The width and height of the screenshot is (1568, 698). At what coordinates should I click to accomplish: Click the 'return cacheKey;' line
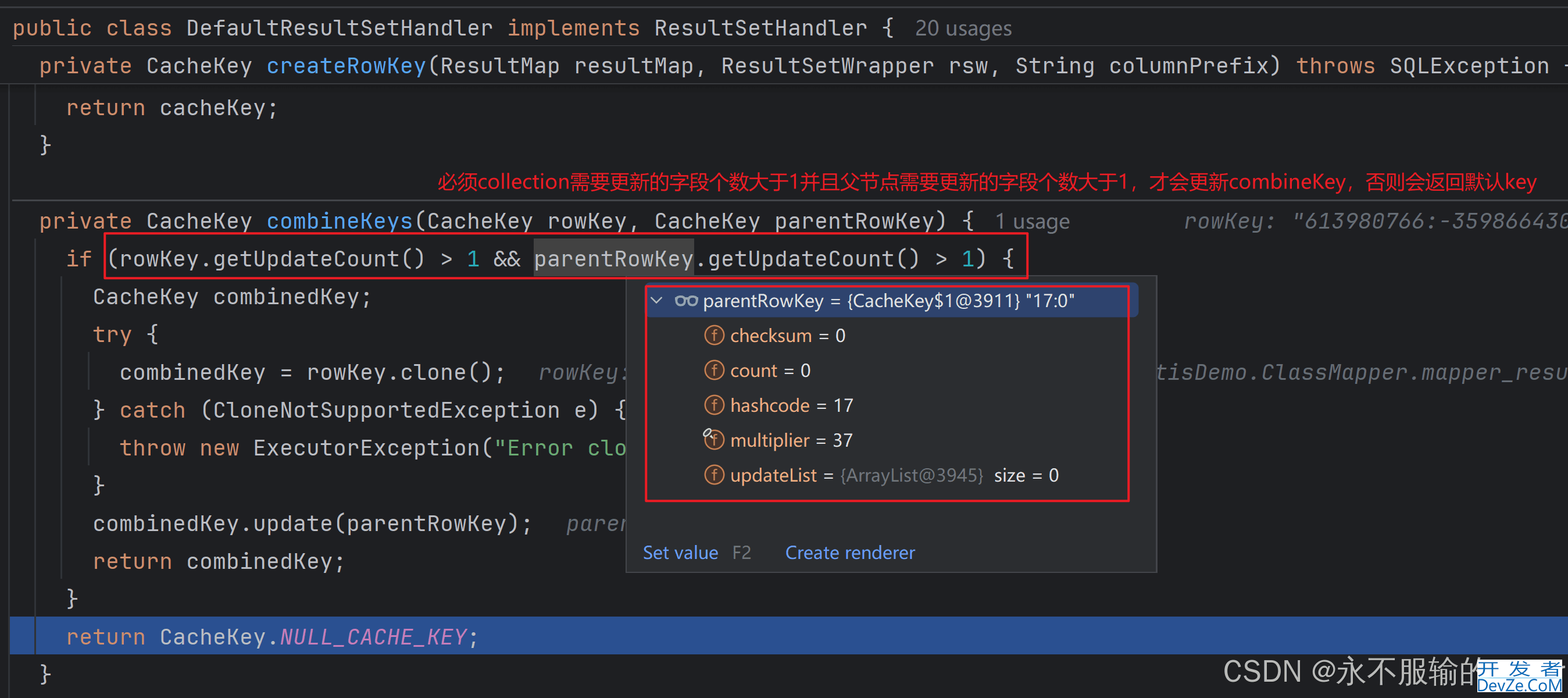[172, 108]
